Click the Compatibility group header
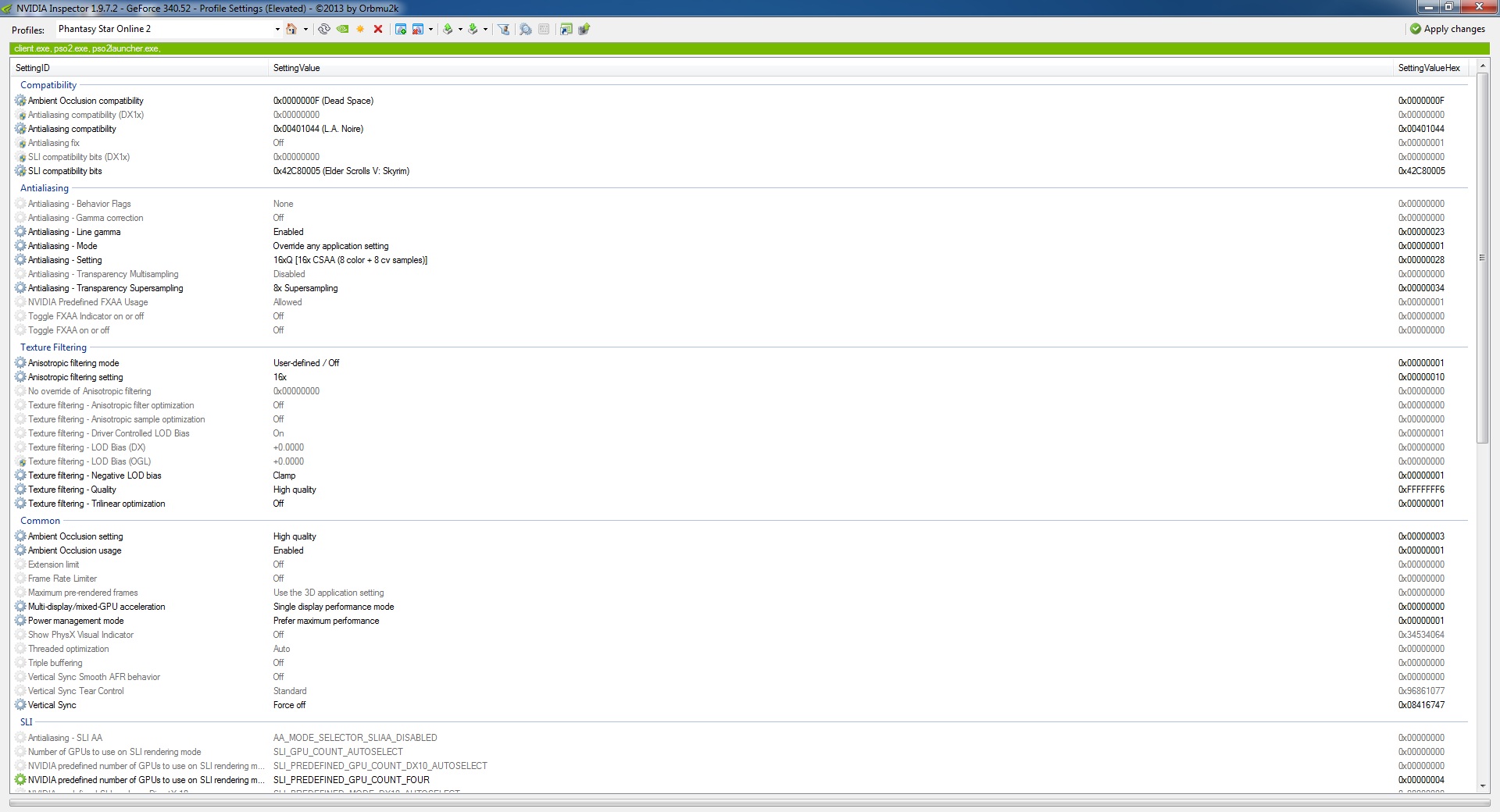The height and width of the screenshot is (812, 1500). click(48, 85)
